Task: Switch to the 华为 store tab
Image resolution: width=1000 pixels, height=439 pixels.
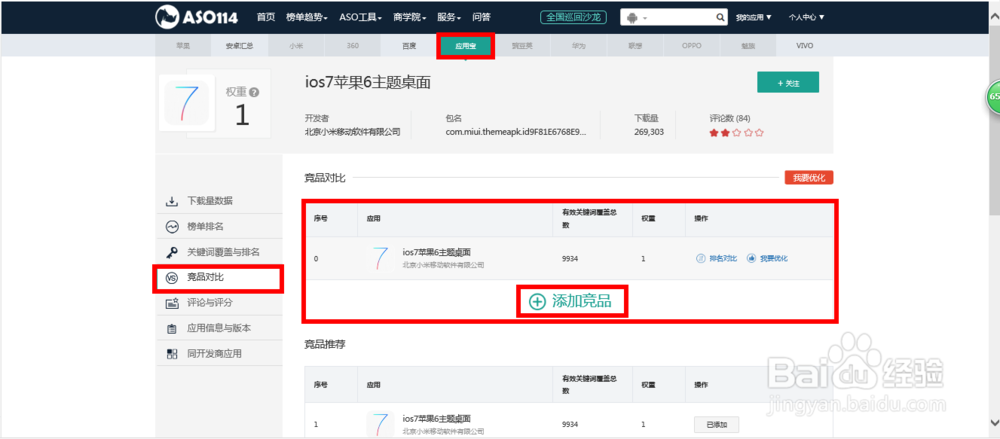Action: (x=578, y=46)
